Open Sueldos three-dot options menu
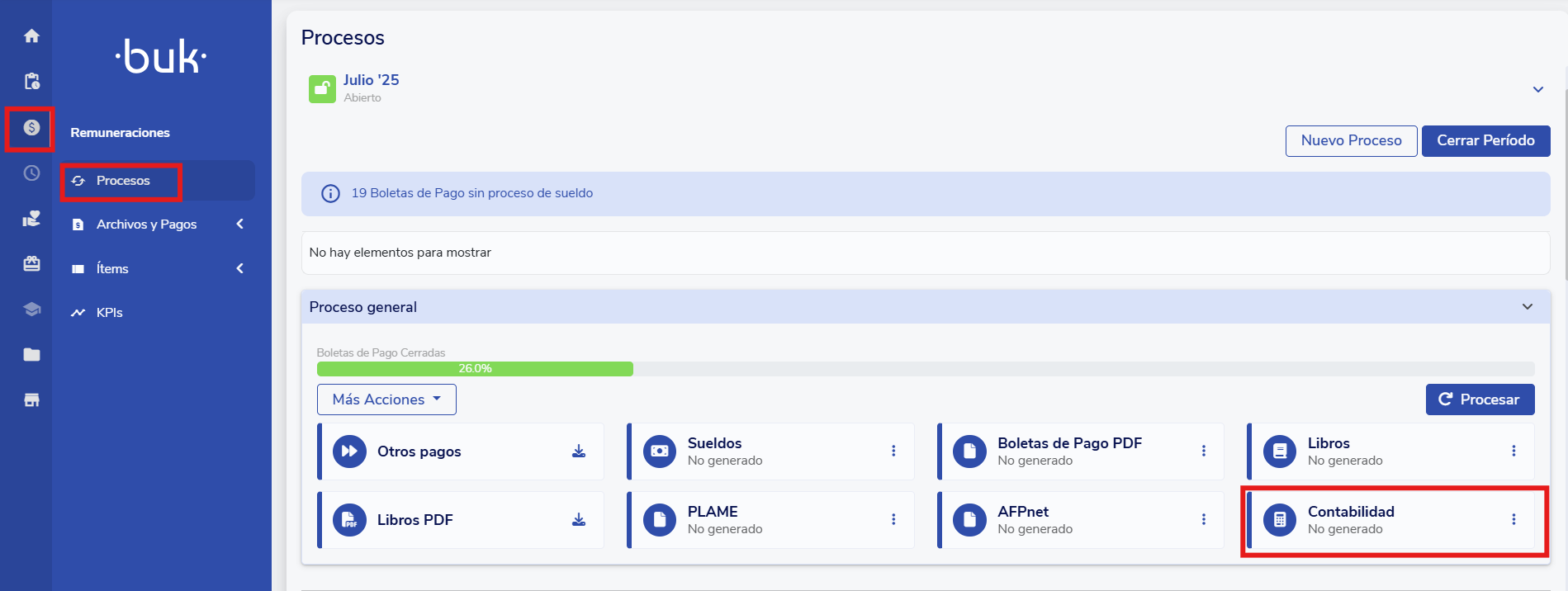 click(x=893, y=452)
